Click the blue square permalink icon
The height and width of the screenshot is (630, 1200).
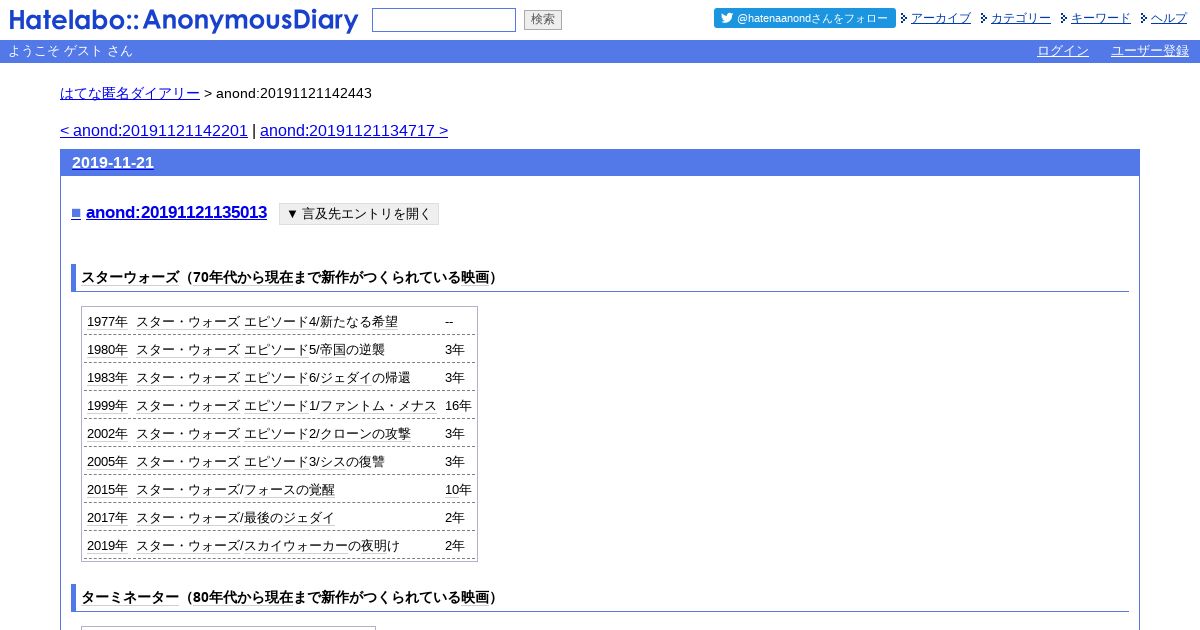pyautogui.click(x=76, y=213)
